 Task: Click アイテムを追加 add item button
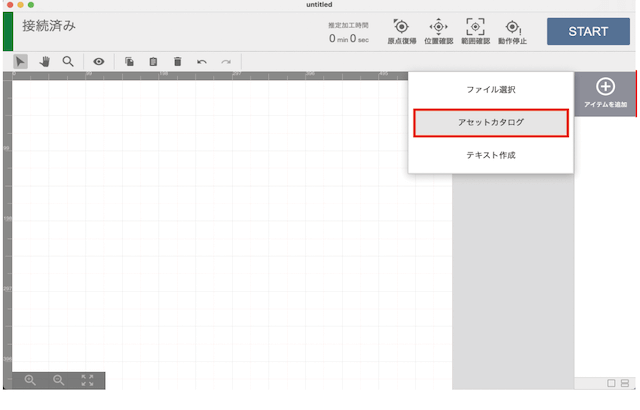605,93
